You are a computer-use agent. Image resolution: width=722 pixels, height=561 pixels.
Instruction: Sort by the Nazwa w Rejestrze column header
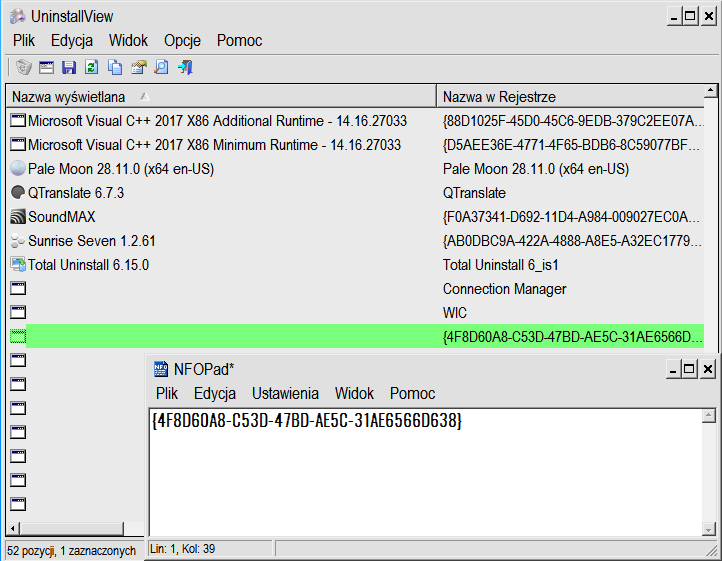coord(570,97)
